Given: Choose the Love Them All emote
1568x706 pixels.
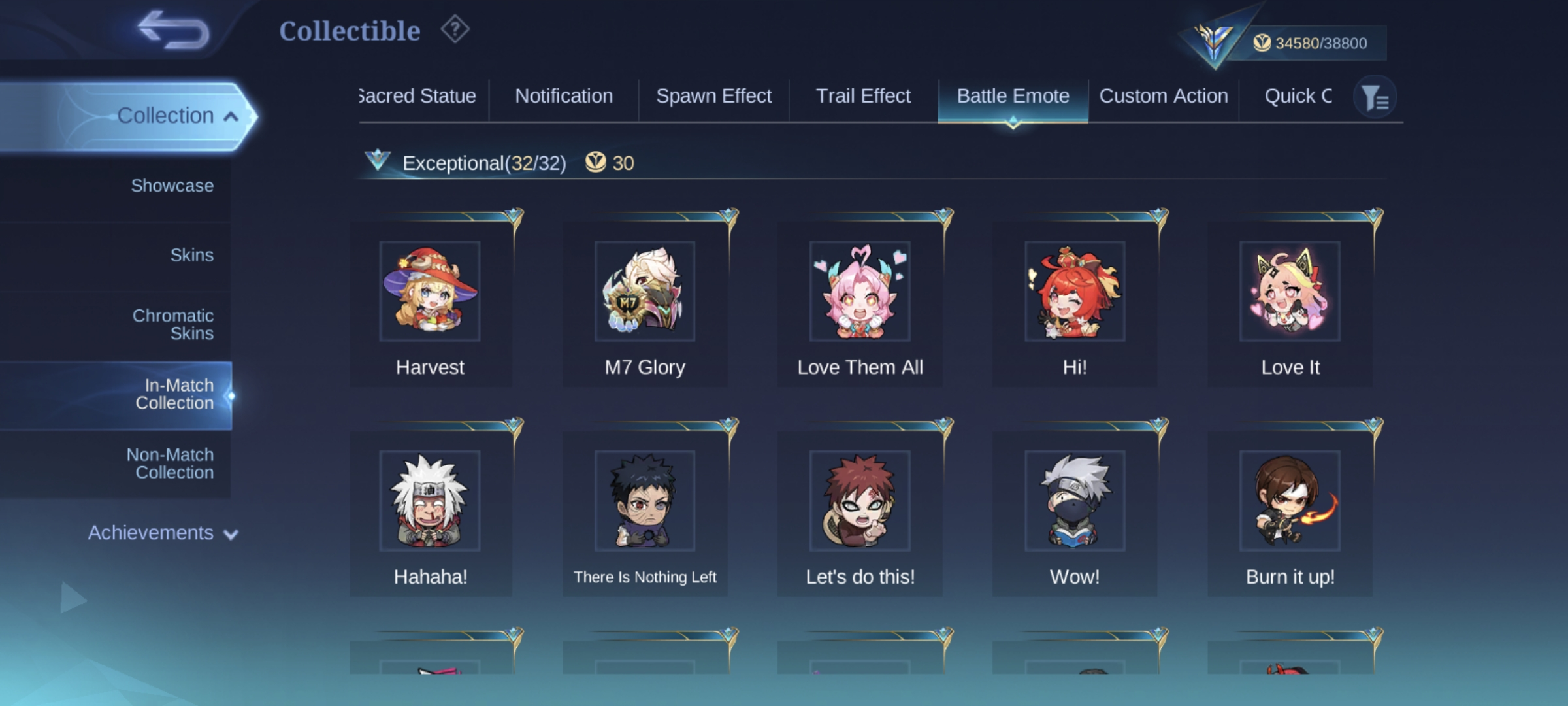Looking at the screenshot, I should 860,304.
